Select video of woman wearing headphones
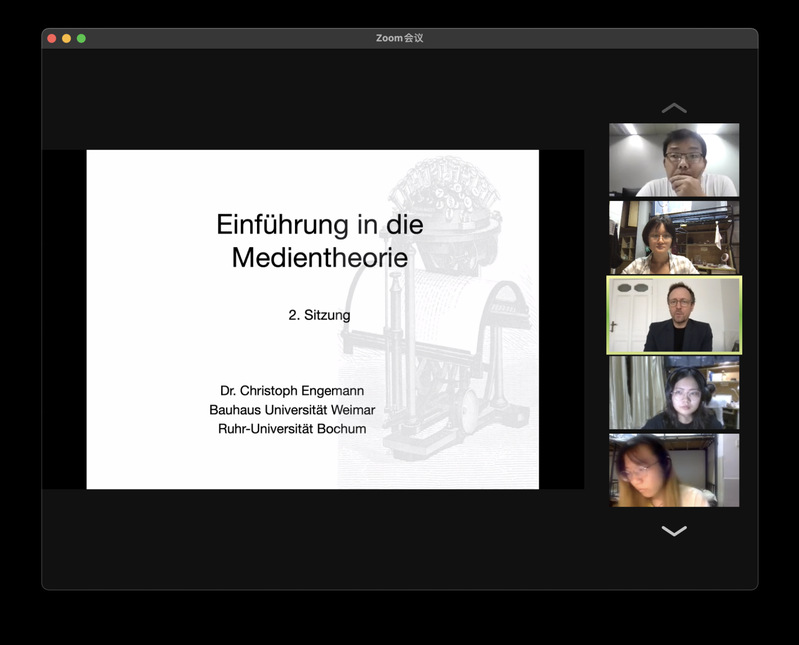Viewport: 799px width, 645px height. [674, 393]
